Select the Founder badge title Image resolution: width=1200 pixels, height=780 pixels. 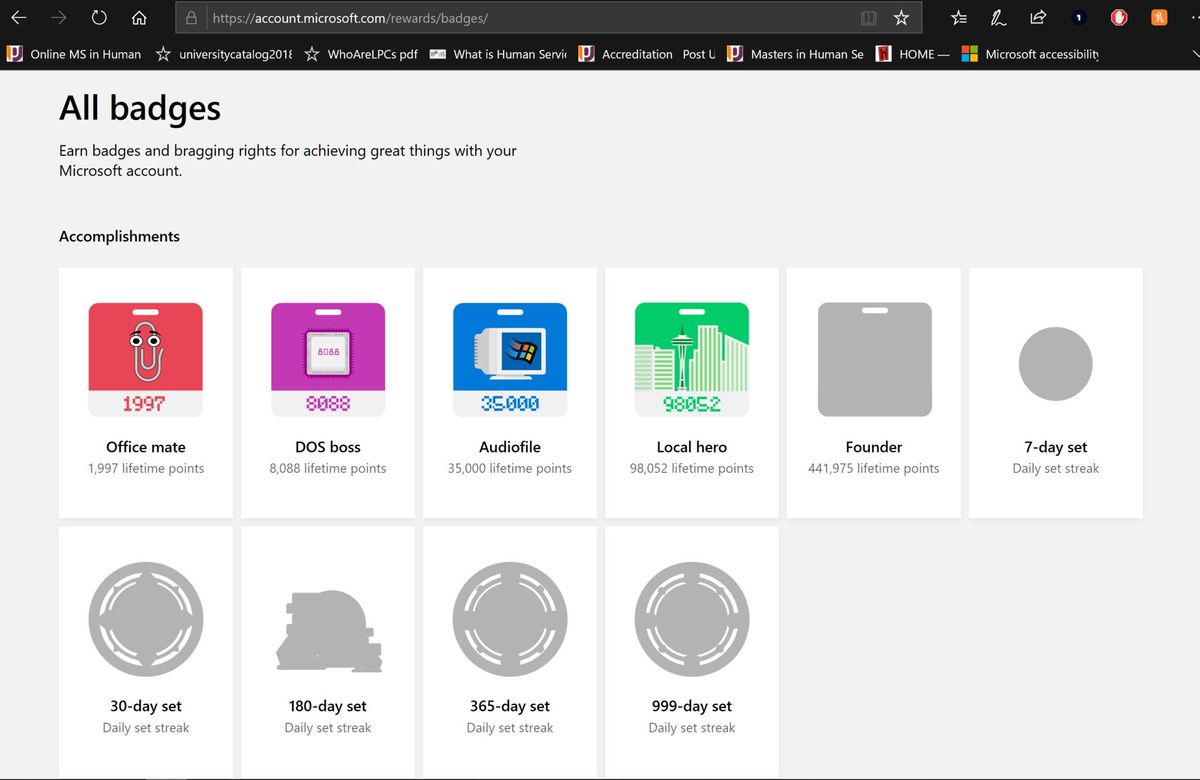(874, 447)
